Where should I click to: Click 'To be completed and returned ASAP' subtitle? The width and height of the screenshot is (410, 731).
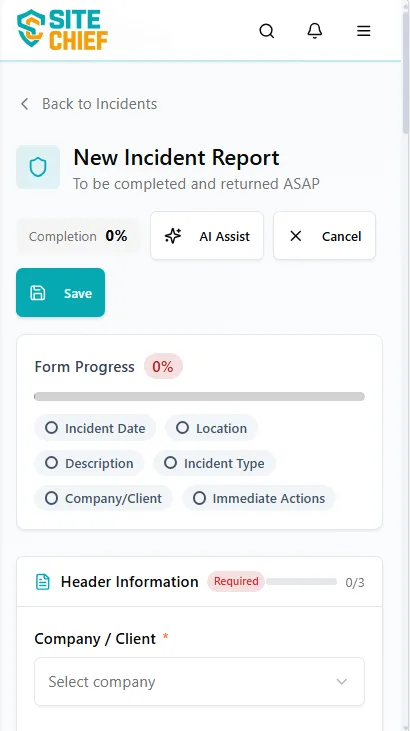pyautogui.click(x=196, y=184)
